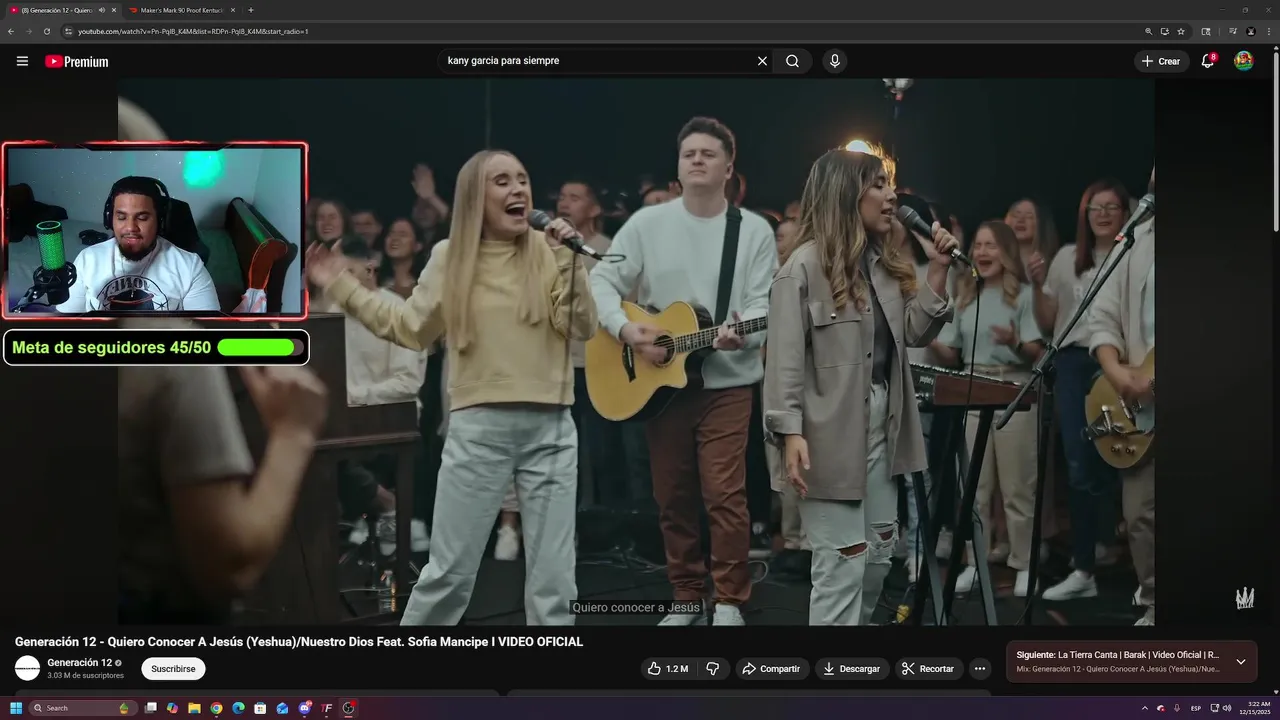
Task: Close the Maker's Mark tab
Action: click(233, 10)
